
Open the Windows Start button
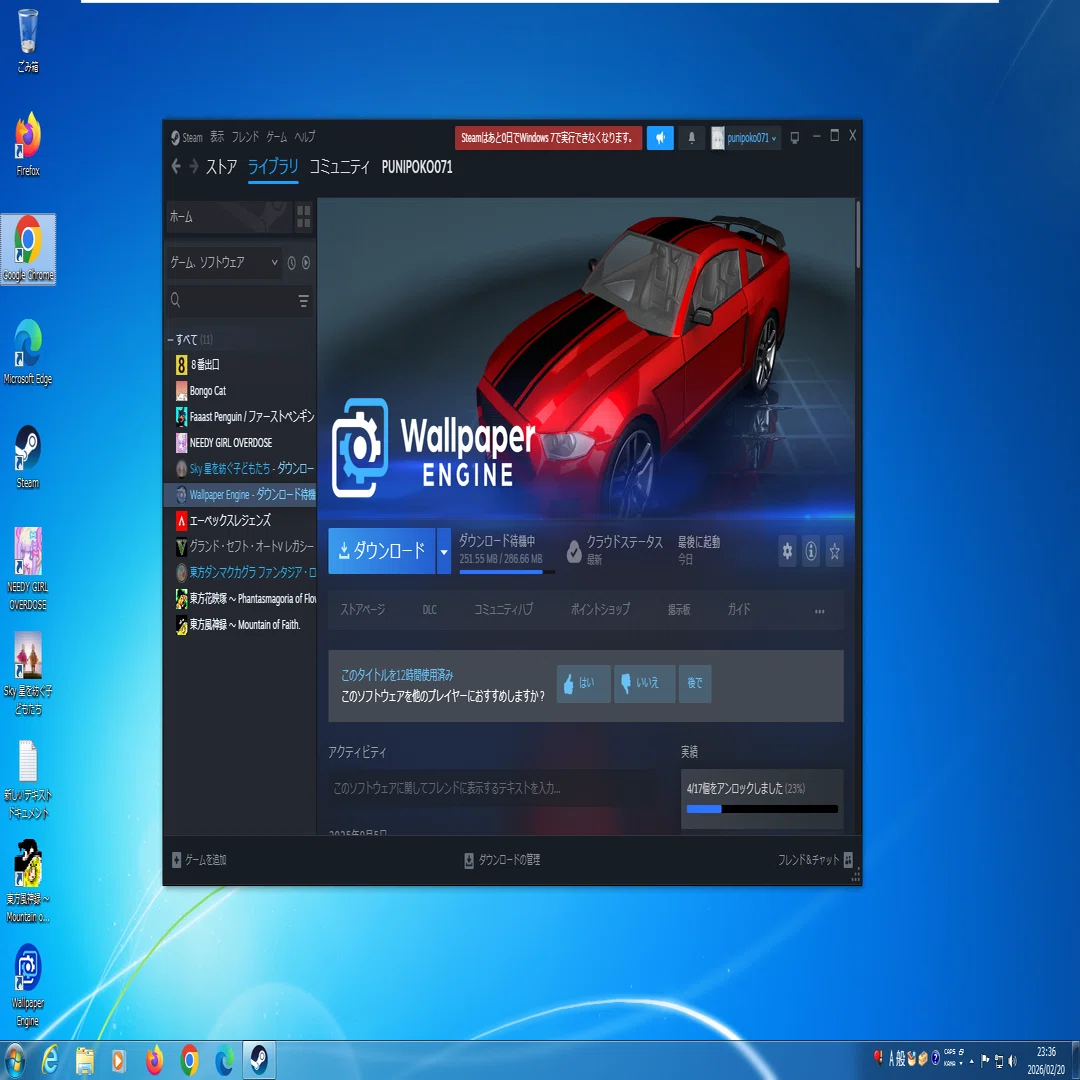point(14,1060)
